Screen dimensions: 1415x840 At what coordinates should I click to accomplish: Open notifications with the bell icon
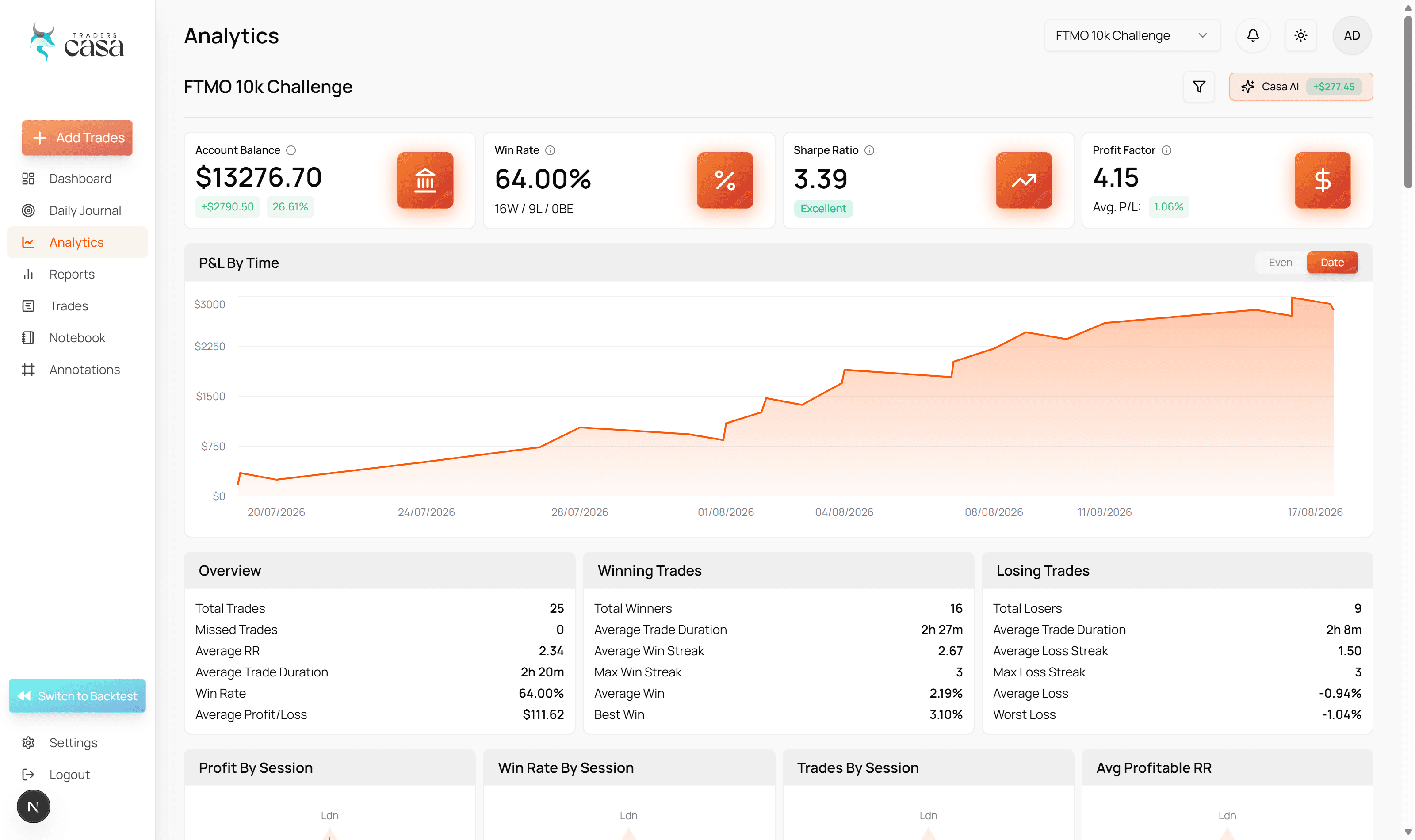pos(1253,36)
